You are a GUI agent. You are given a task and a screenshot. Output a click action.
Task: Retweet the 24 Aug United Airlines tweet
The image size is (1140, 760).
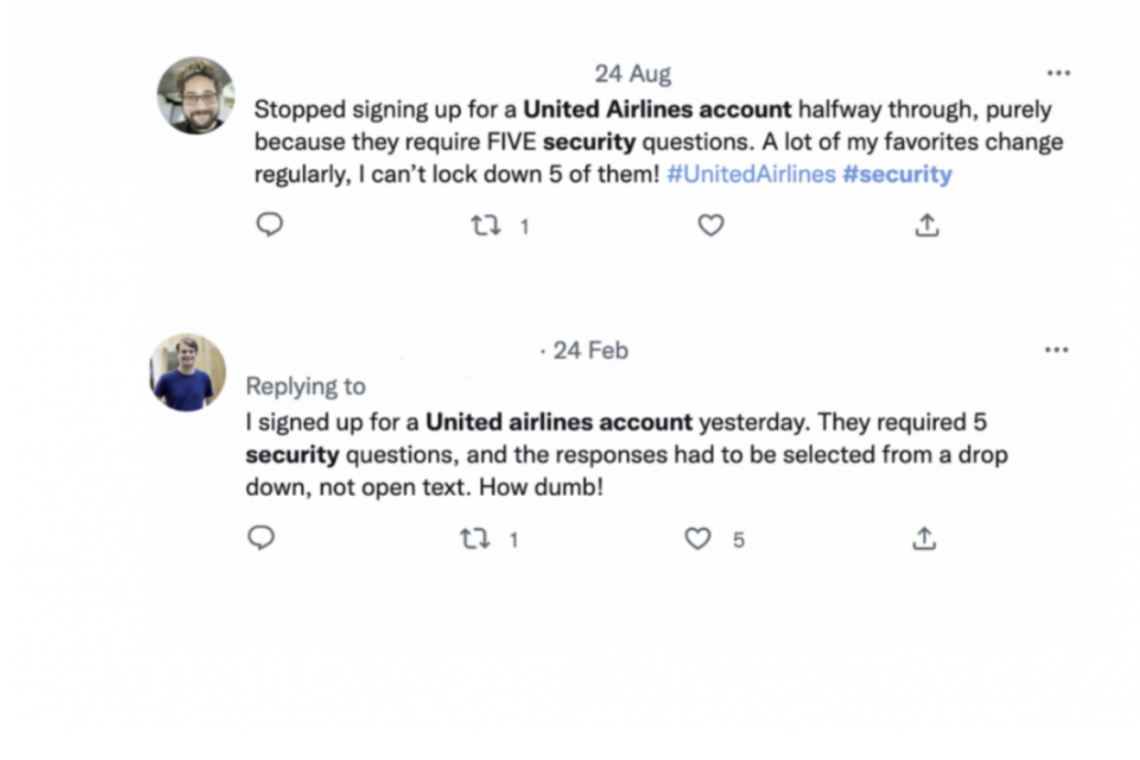(x=486, y=226)
